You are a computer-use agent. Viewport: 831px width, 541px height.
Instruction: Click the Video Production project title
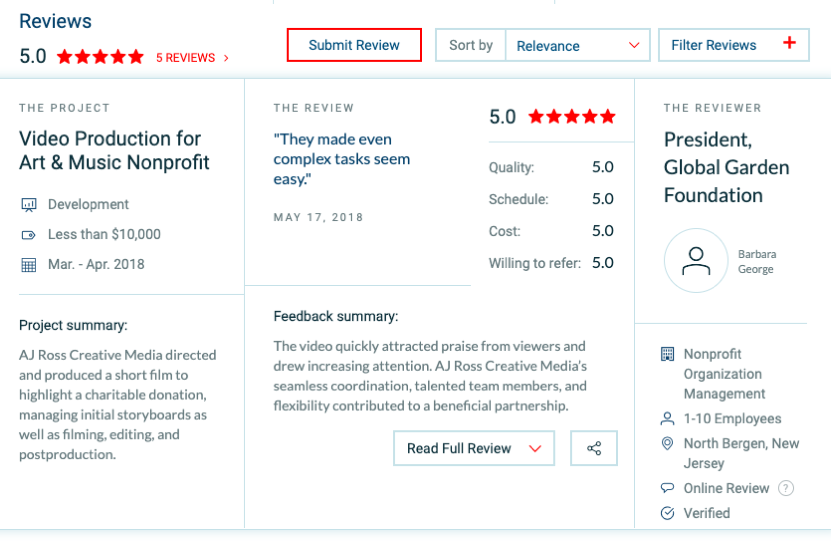tap(114, 150)
